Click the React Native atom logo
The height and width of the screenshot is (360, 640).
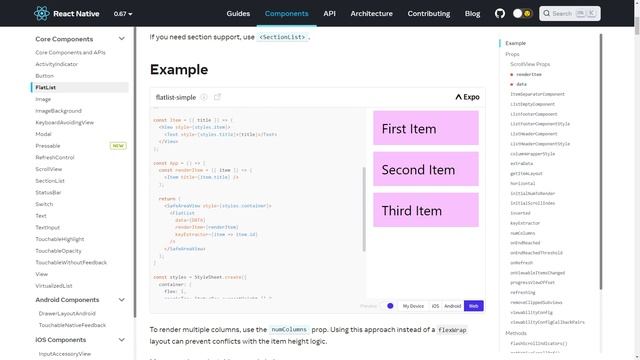point(42,13)
